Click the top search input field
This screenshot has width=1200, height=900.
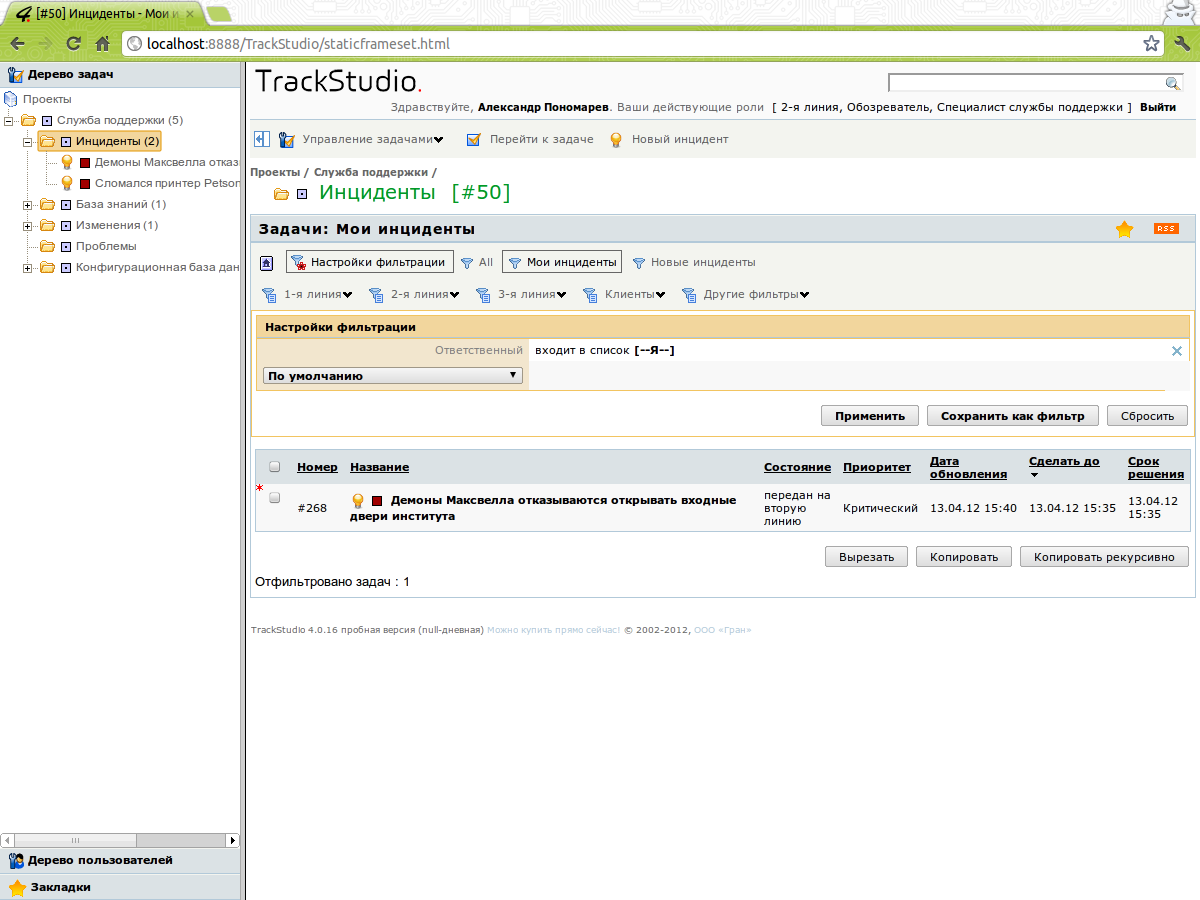pyautogui.click(x=1027, y=83)
